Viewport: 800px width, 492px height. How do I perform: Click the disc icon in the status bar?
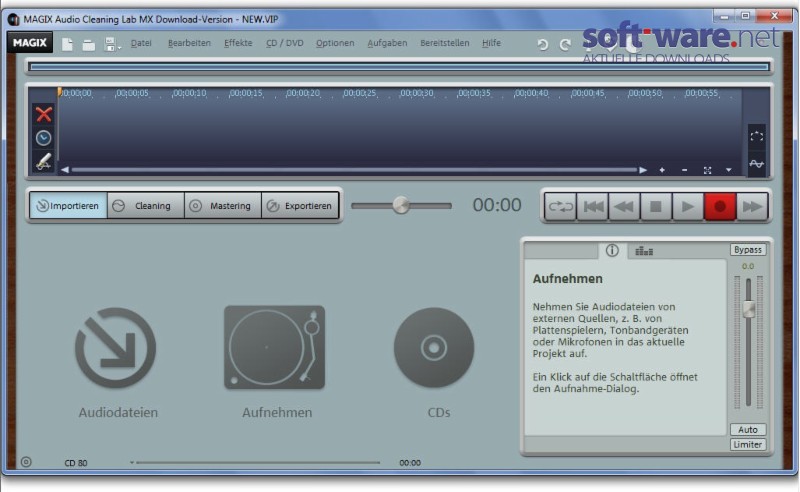click(x=26, y=462)
